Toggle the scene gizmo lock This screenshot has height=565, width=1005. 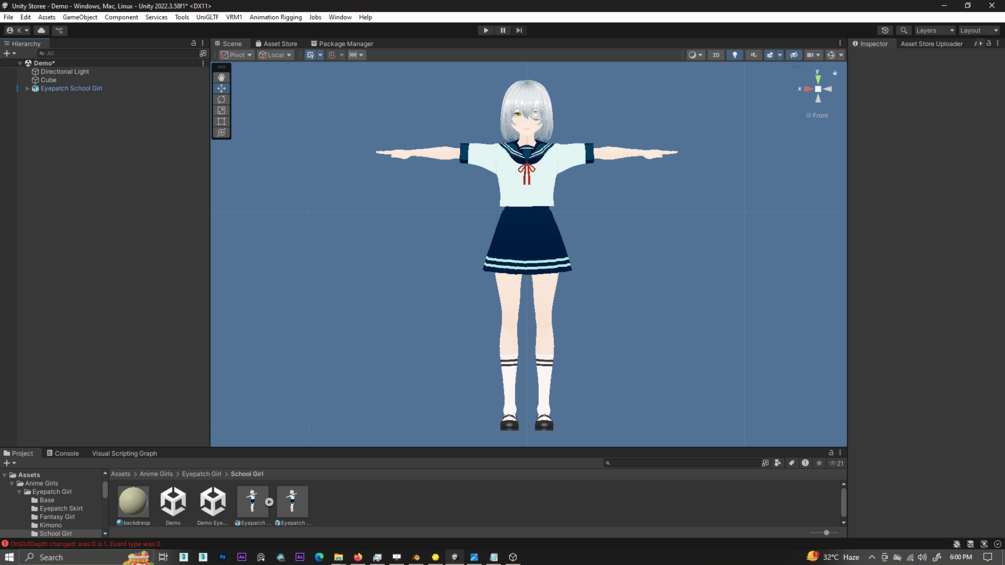835,73
